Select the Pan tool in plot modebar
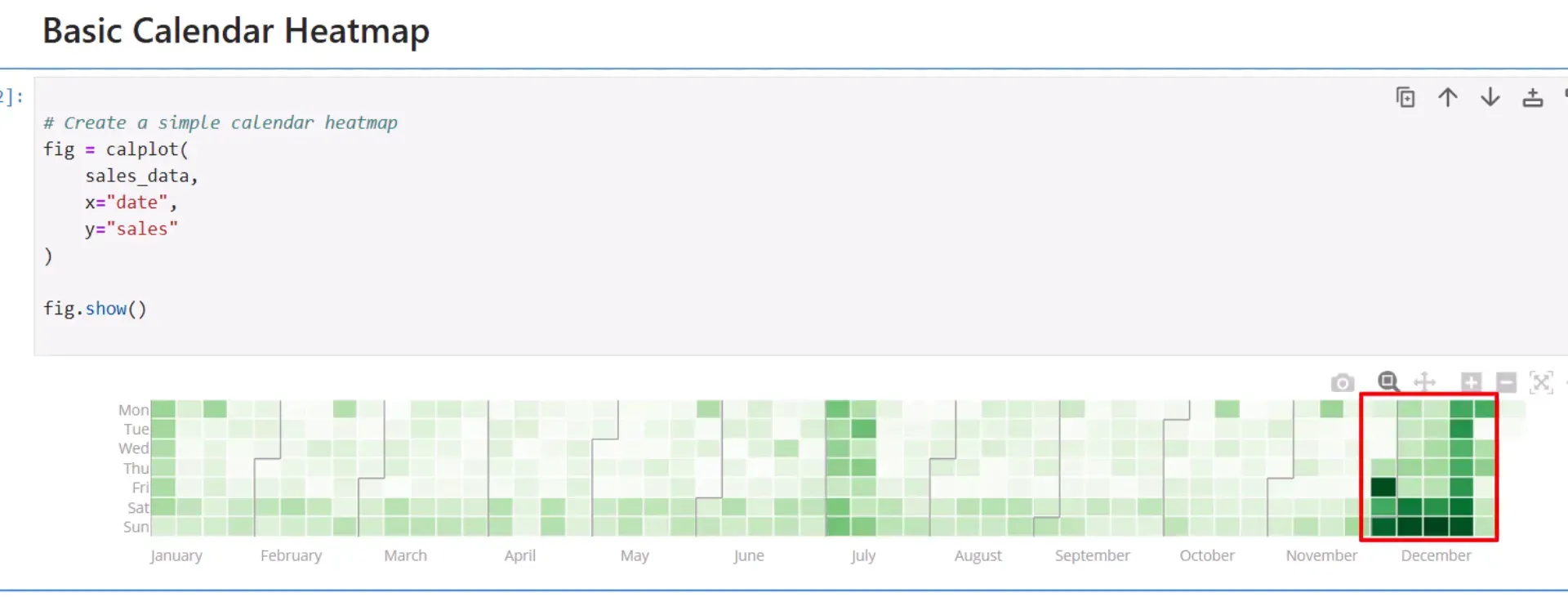This screenshot has height=597, width=1568. pos(1424,381)
